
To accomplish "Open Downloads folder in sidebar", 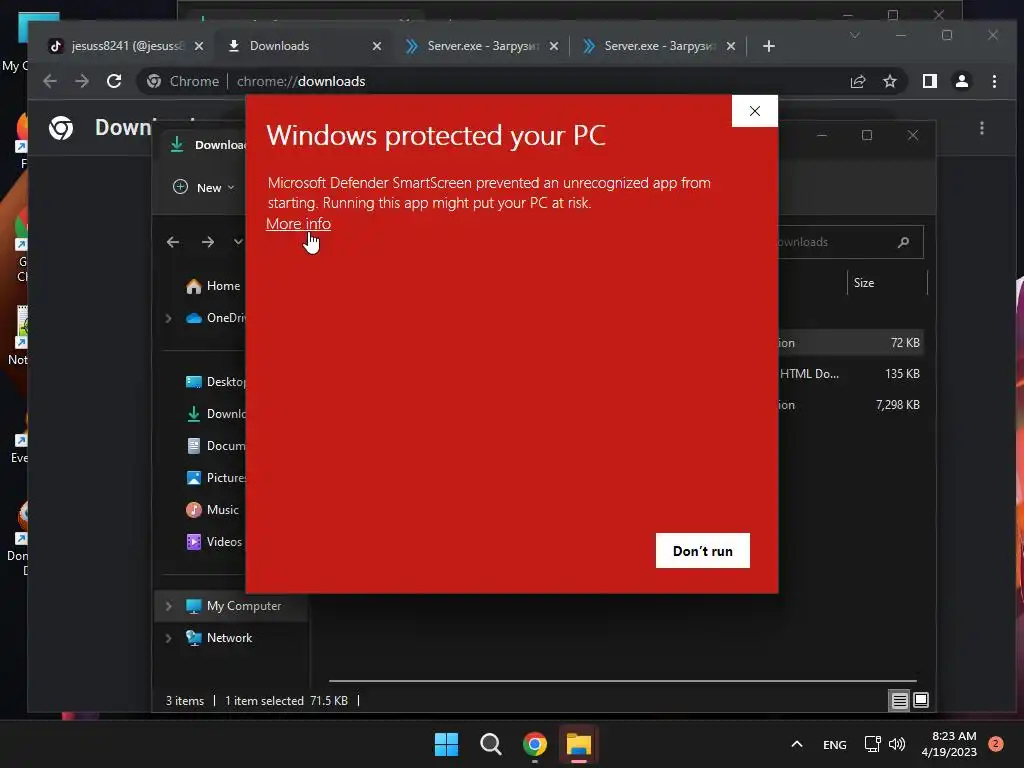I will (x=216, y=413).
